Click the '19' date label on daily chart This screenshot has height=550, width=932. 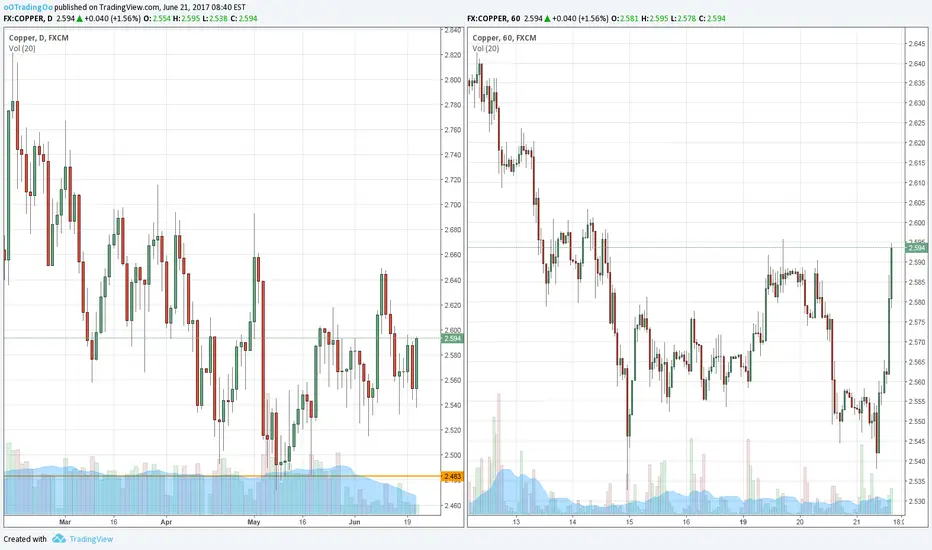point(407,522)
